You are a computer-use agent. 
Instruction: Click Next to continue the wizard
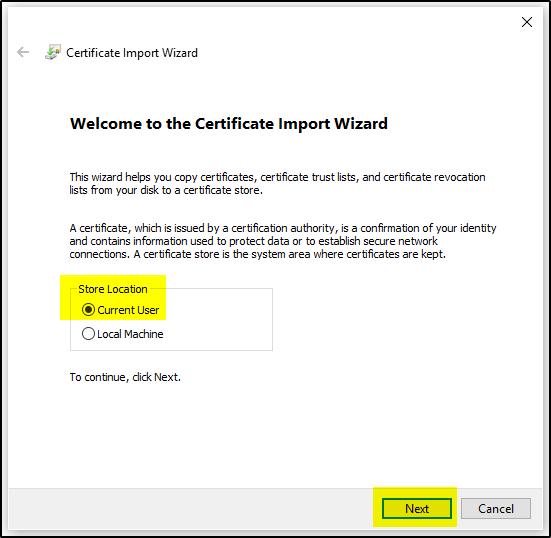(x=417, y=508)
